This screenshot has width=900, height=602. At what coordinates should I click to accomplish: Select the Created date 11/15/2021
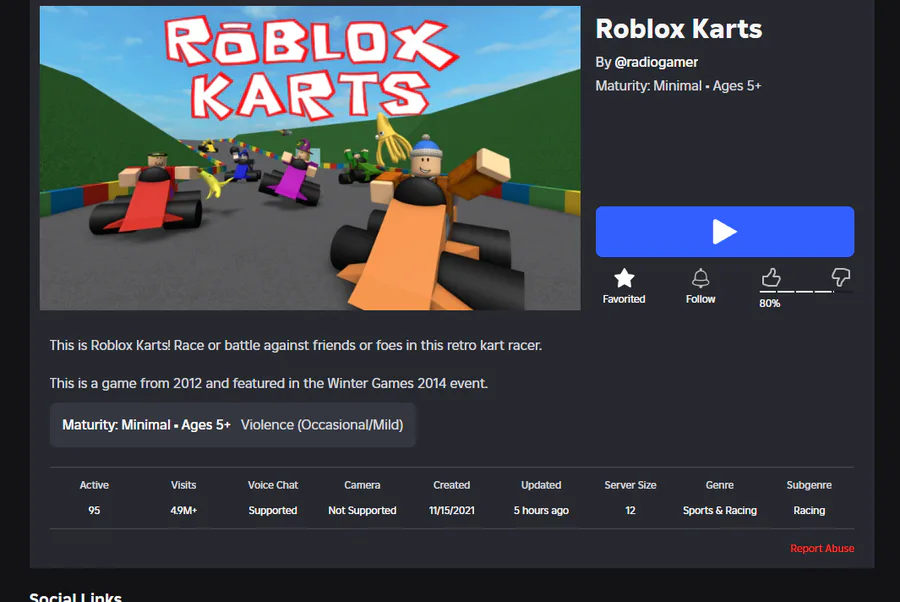click(452, 510)
